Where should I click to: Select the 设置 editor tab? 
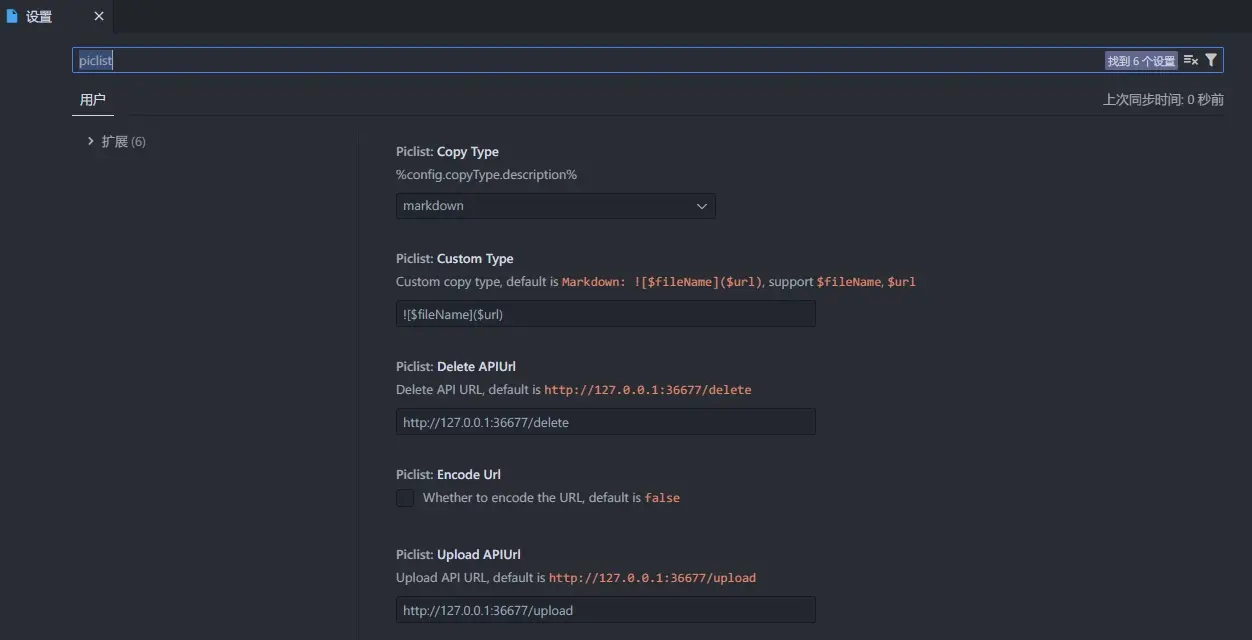(x=37, y=16)
